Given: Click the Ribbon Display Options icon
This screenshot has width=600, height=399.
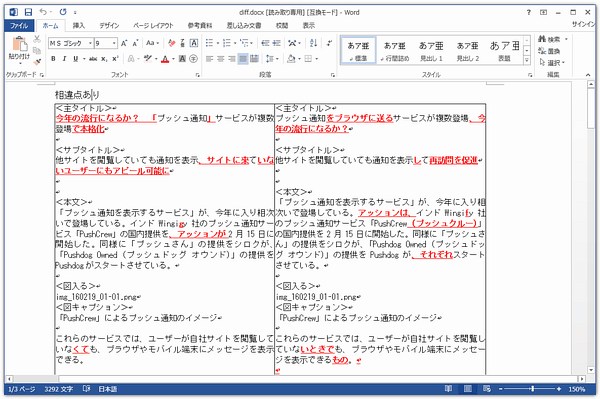Looking at the screenshot, I should point(543,12).
